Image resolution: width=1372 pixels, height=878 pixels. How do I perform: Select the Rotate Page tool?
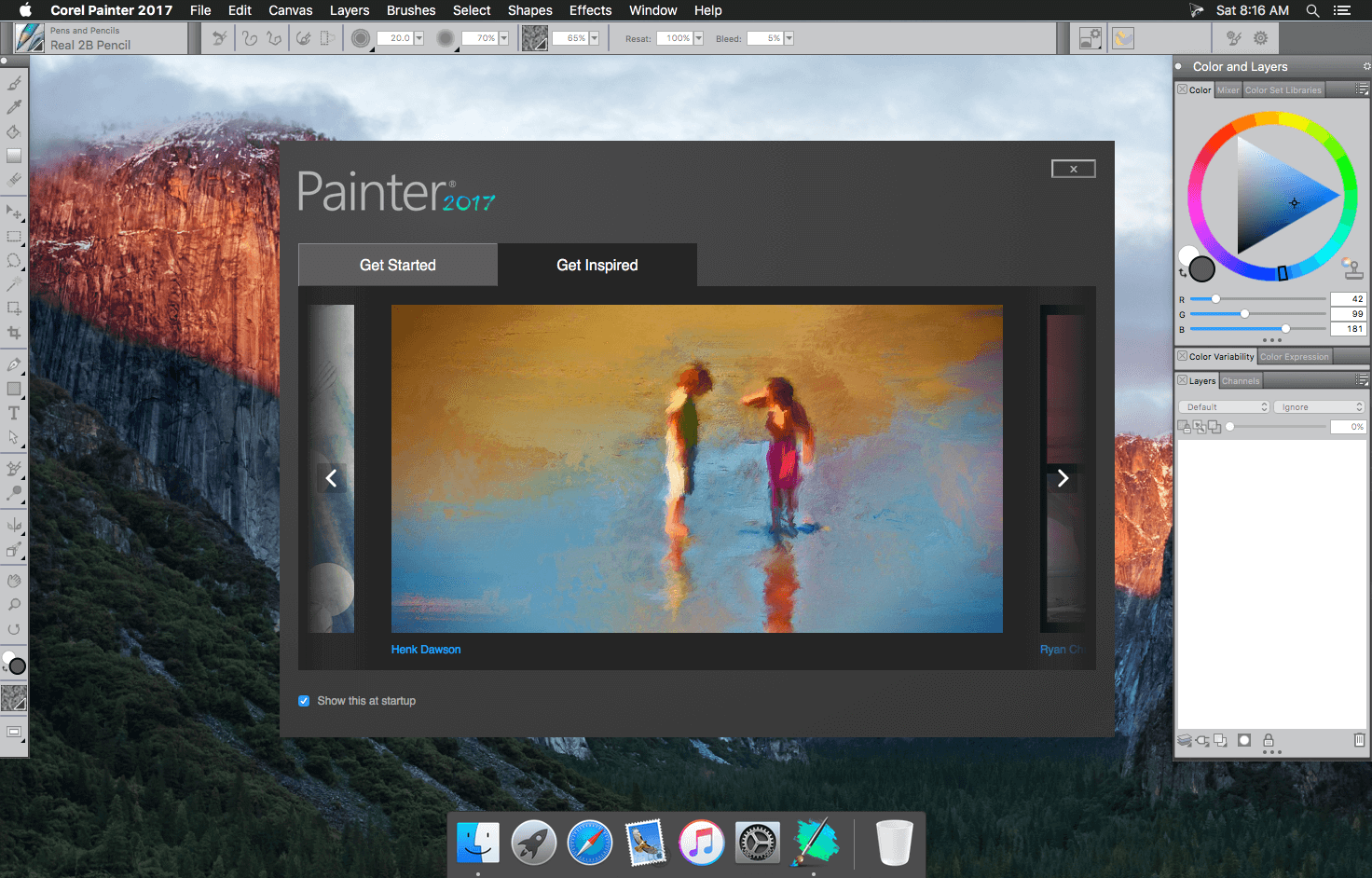[14, 630]
